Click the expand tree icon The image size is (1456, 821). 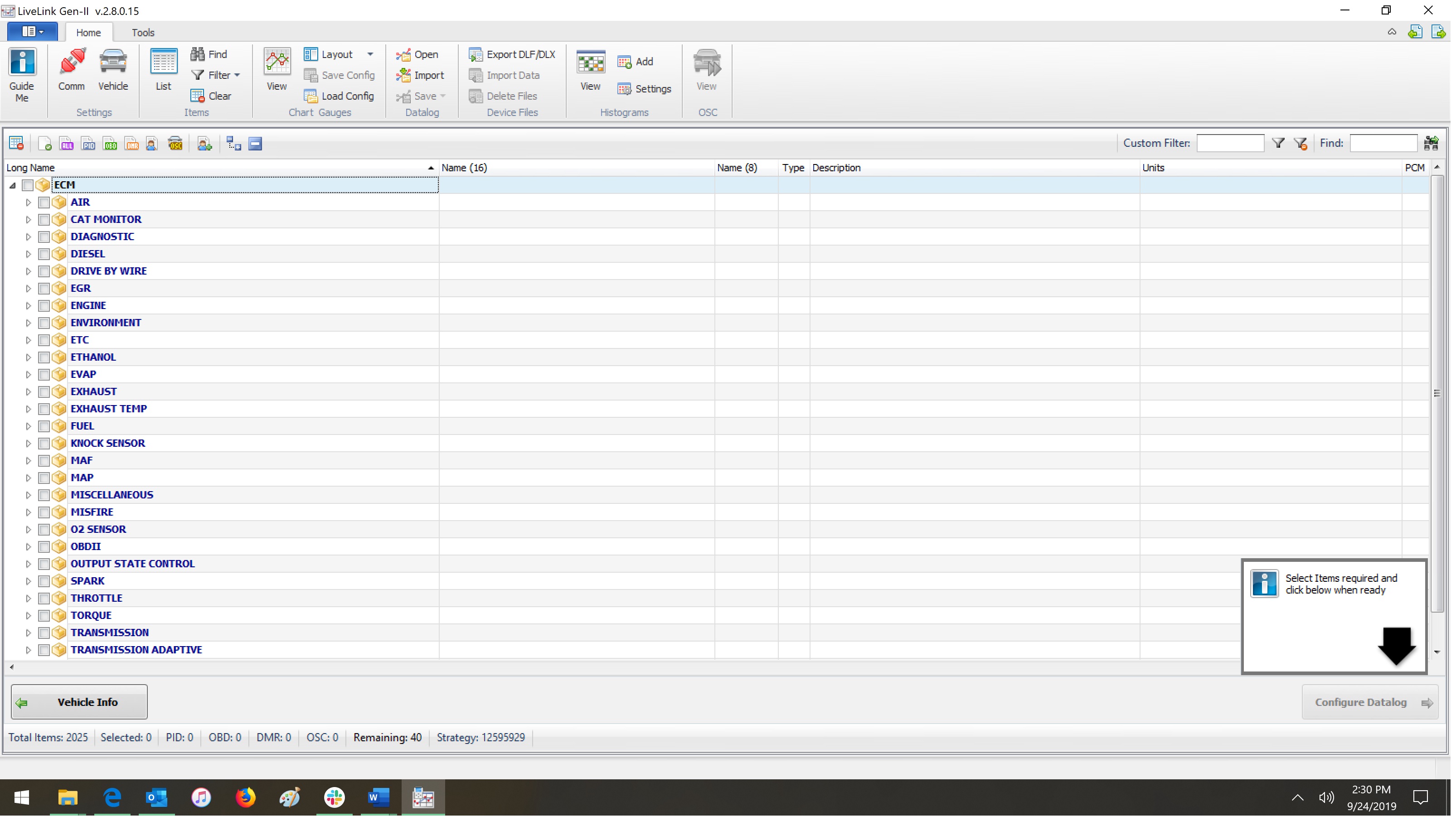pos(233,144)
